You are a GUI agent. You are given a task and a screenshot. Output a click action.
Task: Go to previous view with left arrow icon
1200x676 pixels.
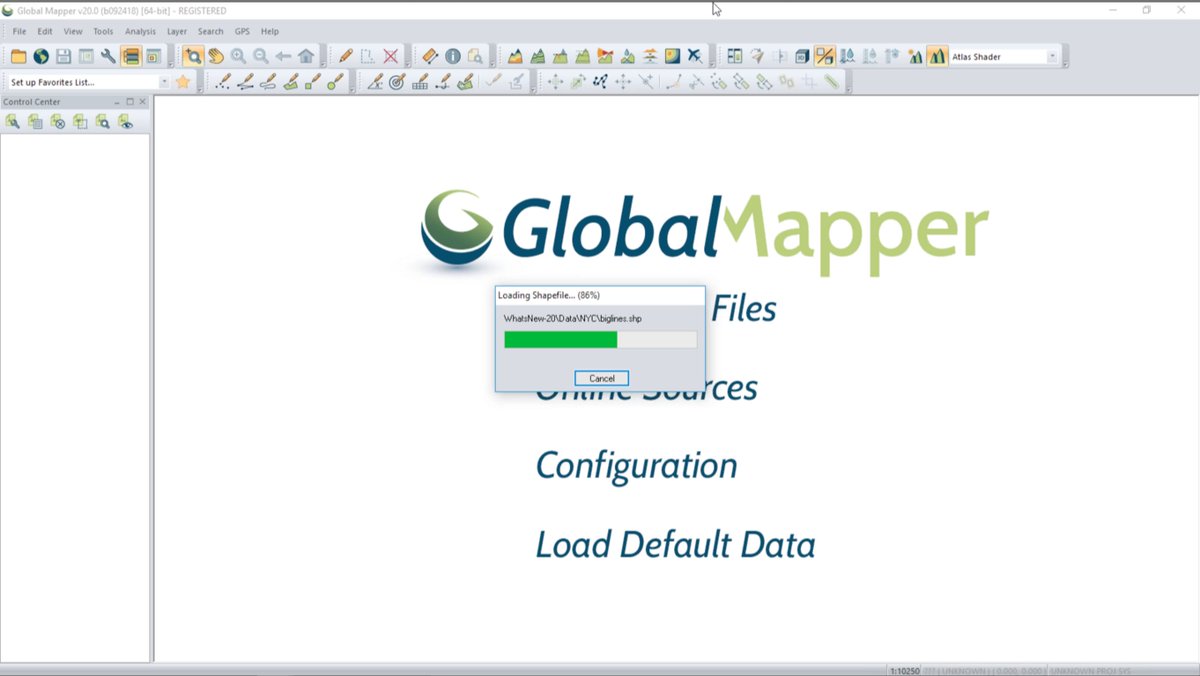(x=283, y=57)
